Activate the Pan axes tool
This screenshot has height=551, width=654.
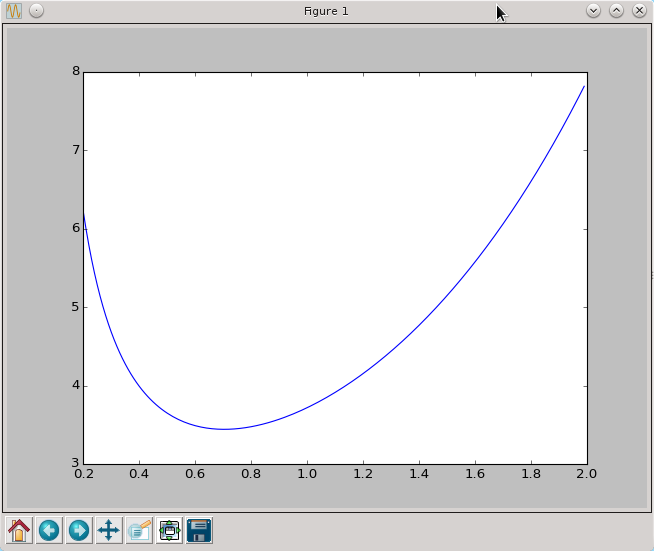(109, 530)
